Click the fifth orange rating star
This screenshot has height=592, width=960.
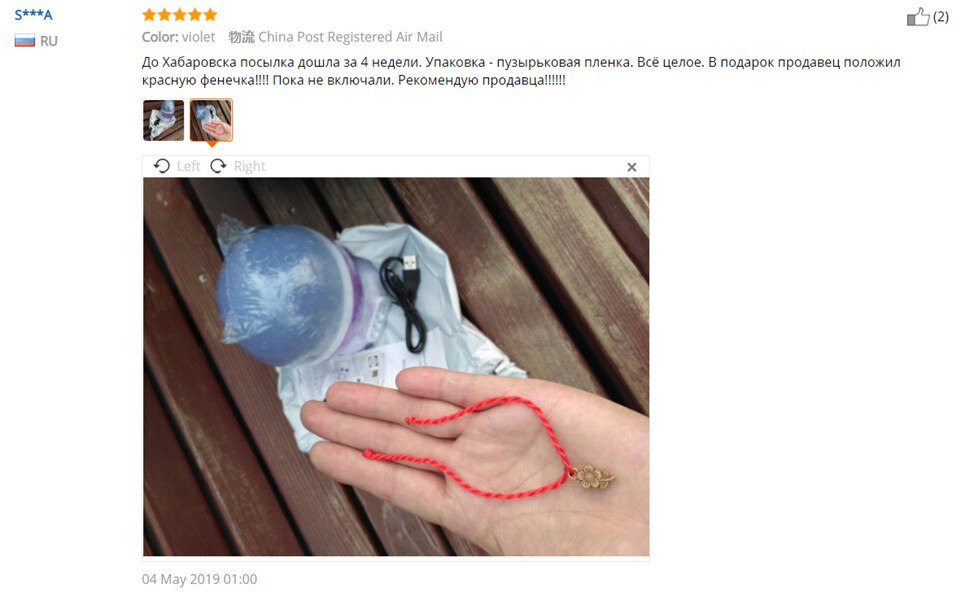pyautogui.click(x=210, y=14)
